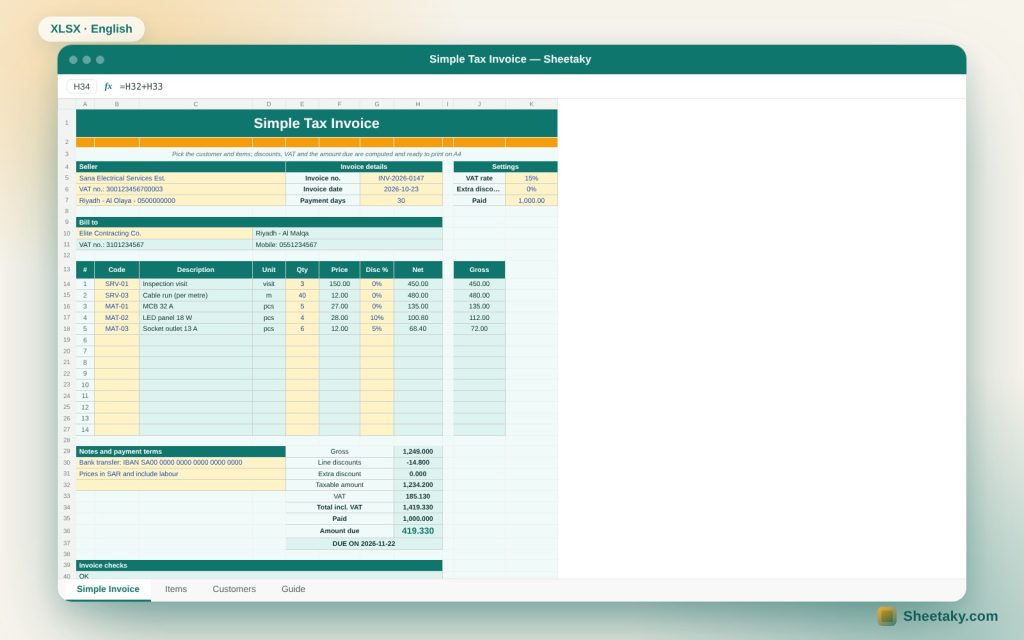1024x640 pixels.
Task: Select Prices in SAR and include labour note
Action: pos(181,473)
